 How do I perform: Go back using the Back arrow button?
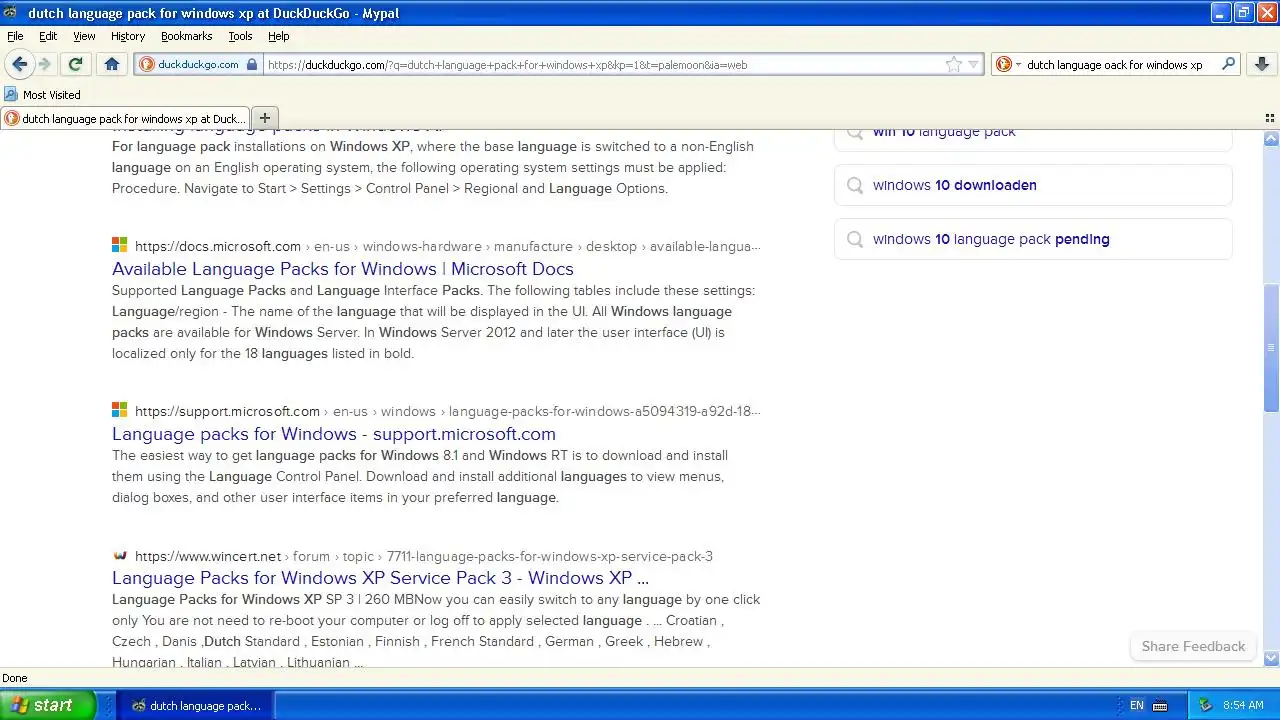[19, 64]
